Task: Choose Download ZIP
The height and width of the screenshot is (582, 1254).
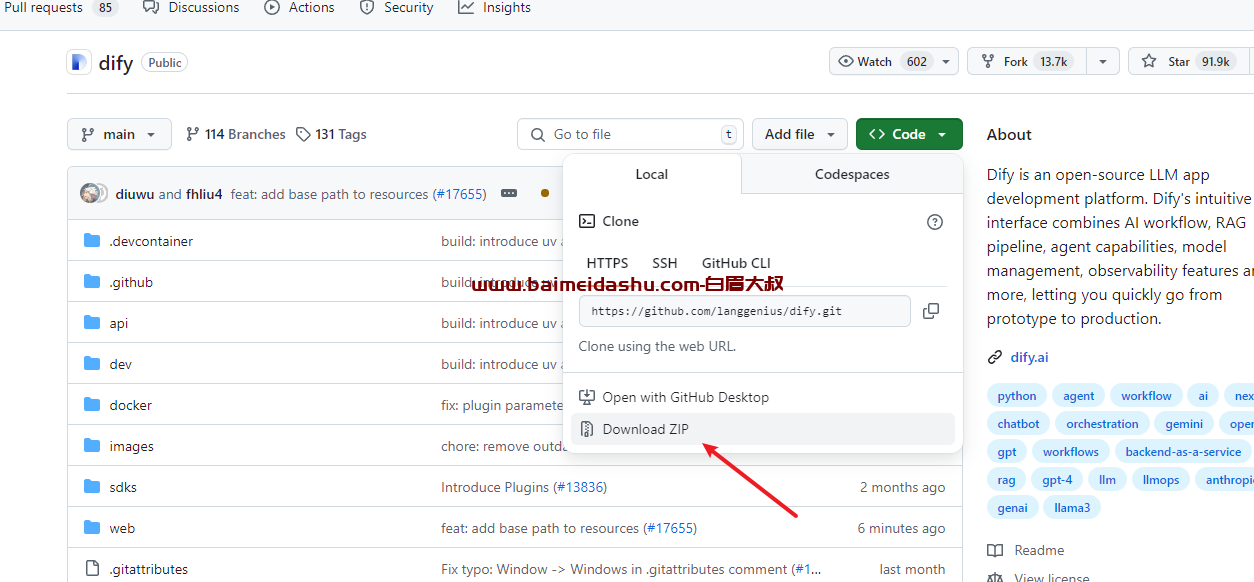Action: 763,429
